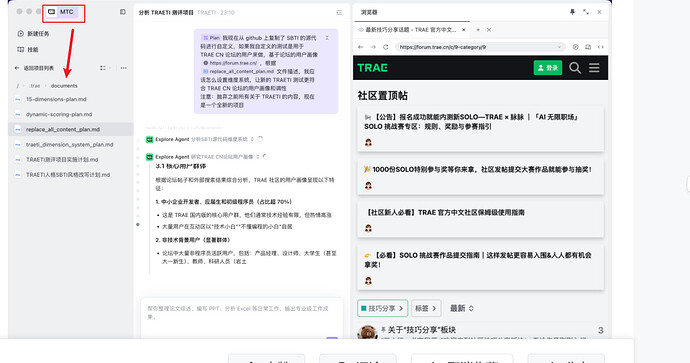Close the 最新技巧分享话题 browser tab

463,30
